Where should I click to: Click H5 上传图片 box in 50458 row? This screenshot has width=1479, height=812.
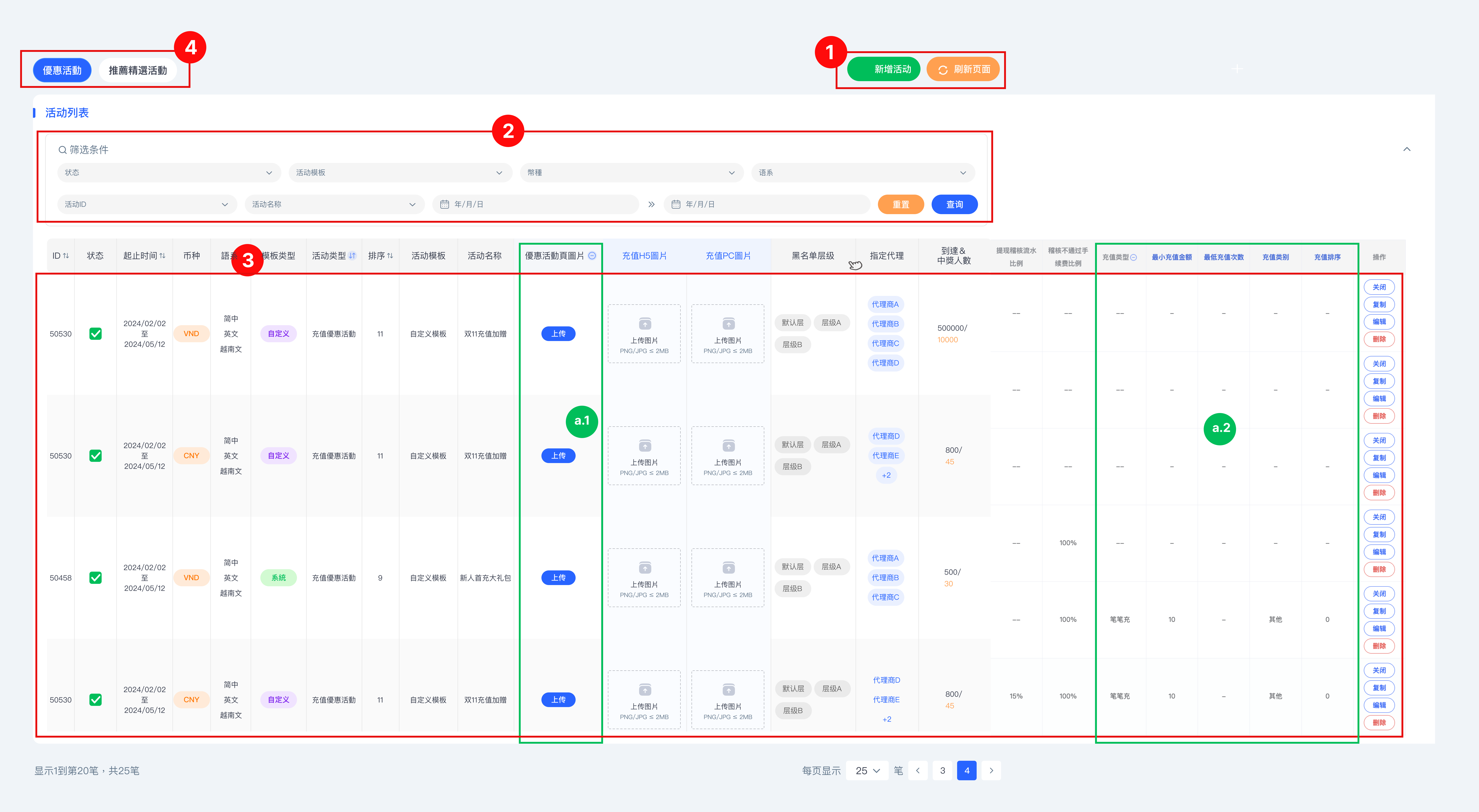coord(644,578)
